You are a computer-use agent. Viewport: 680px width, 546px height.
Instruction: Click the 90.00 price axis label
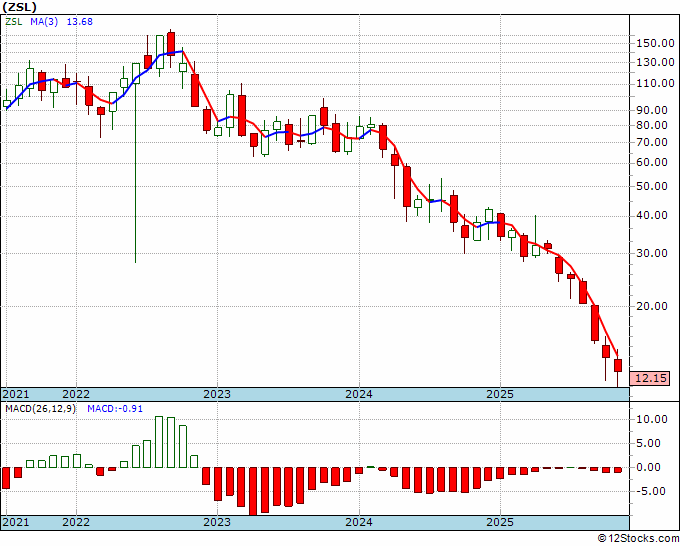652,110
